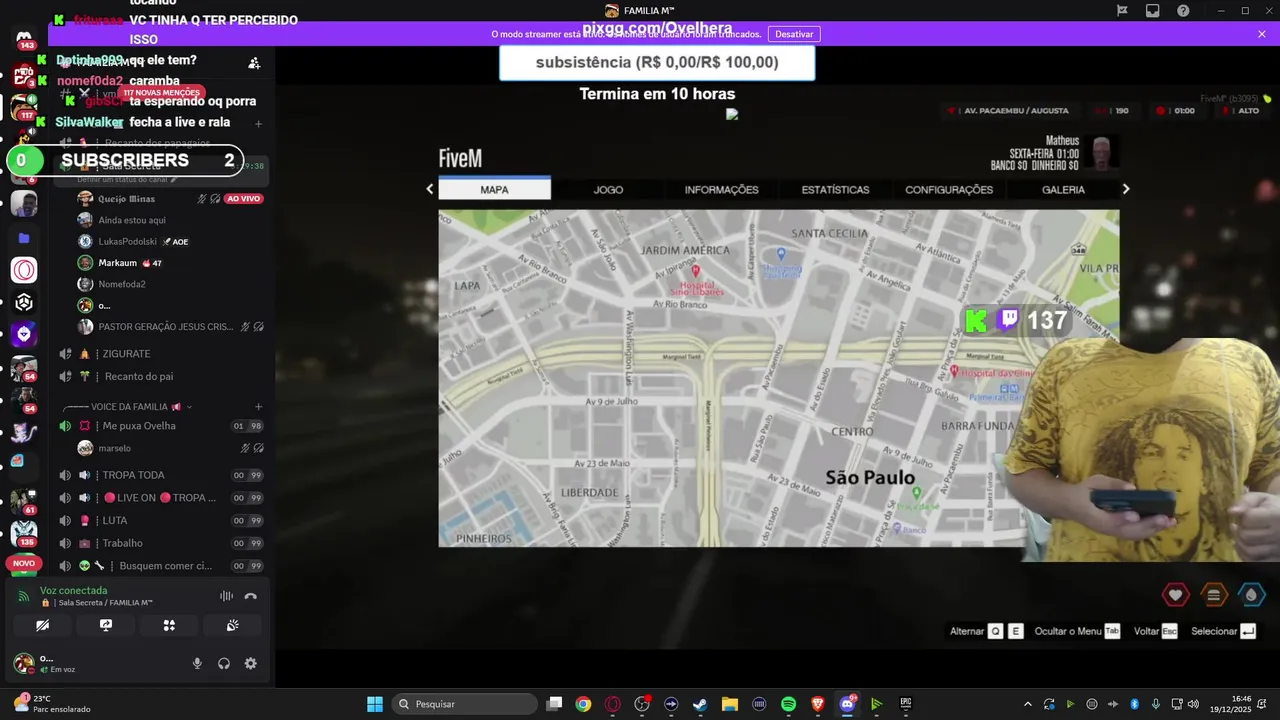Switch to the INFORMAÇÕES tab

721,189
